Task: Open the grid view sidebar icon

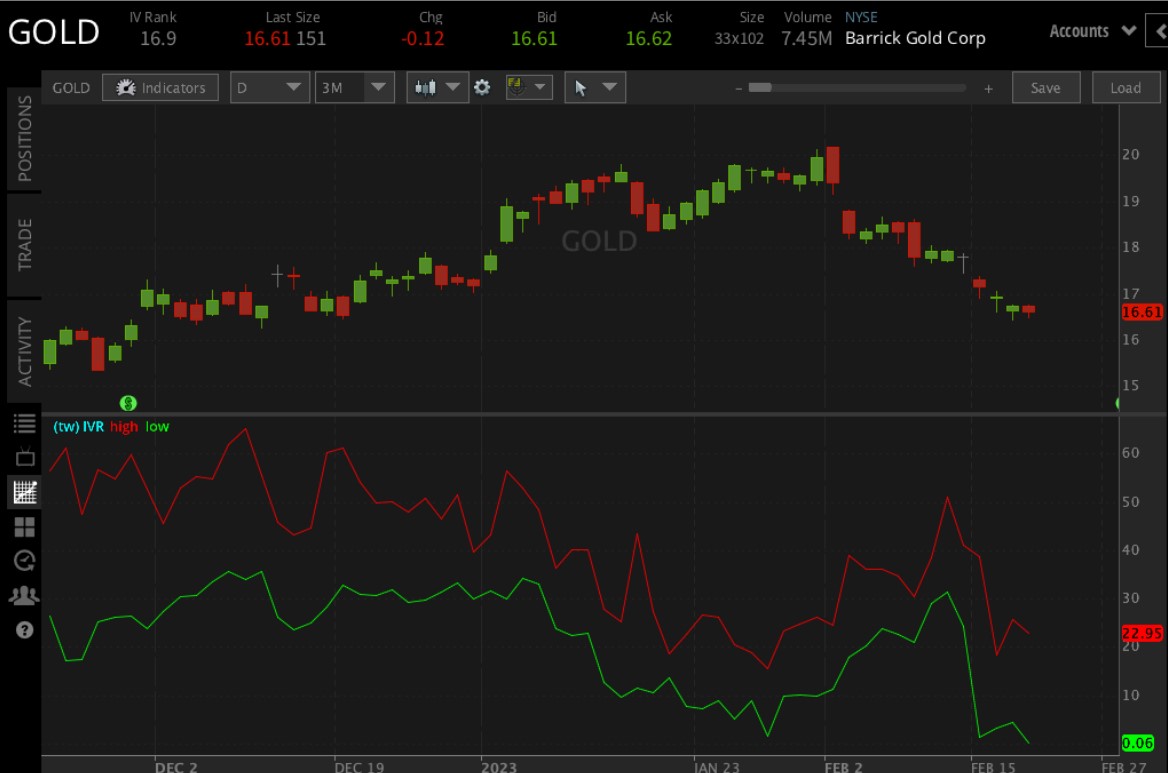Action: (x=24, y=525)
